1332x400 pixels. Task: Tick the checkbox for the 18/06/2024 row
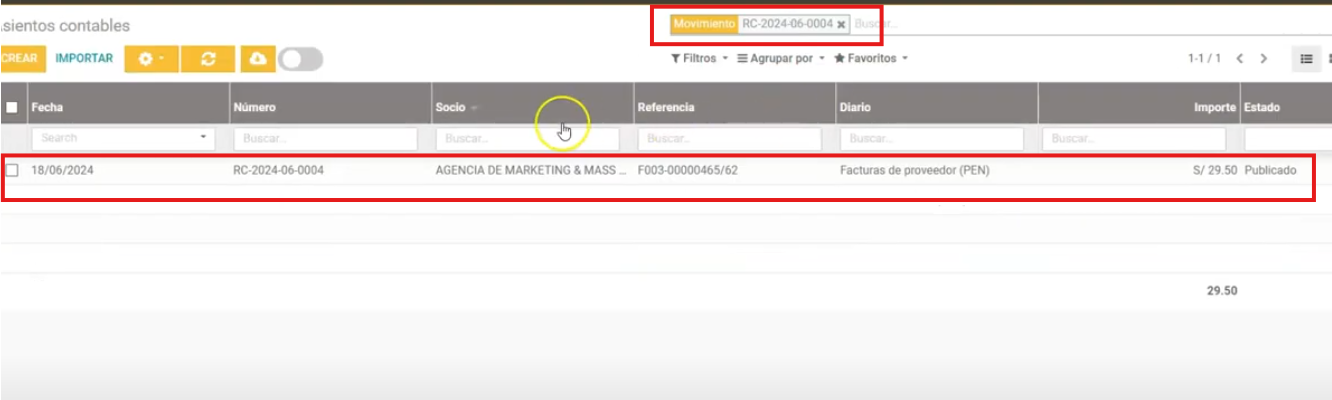coord(12,170)
